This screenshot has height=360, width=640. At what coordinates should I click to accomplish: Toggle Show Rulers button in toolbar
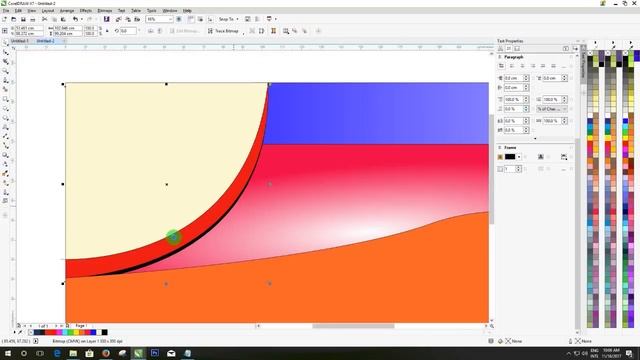coord(191,19)
